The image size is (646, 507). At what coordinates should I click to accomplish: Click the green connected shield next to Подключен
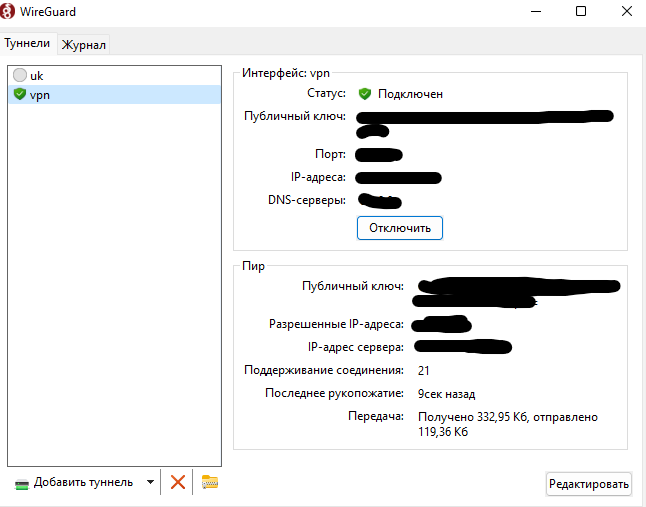click(365, 94)
